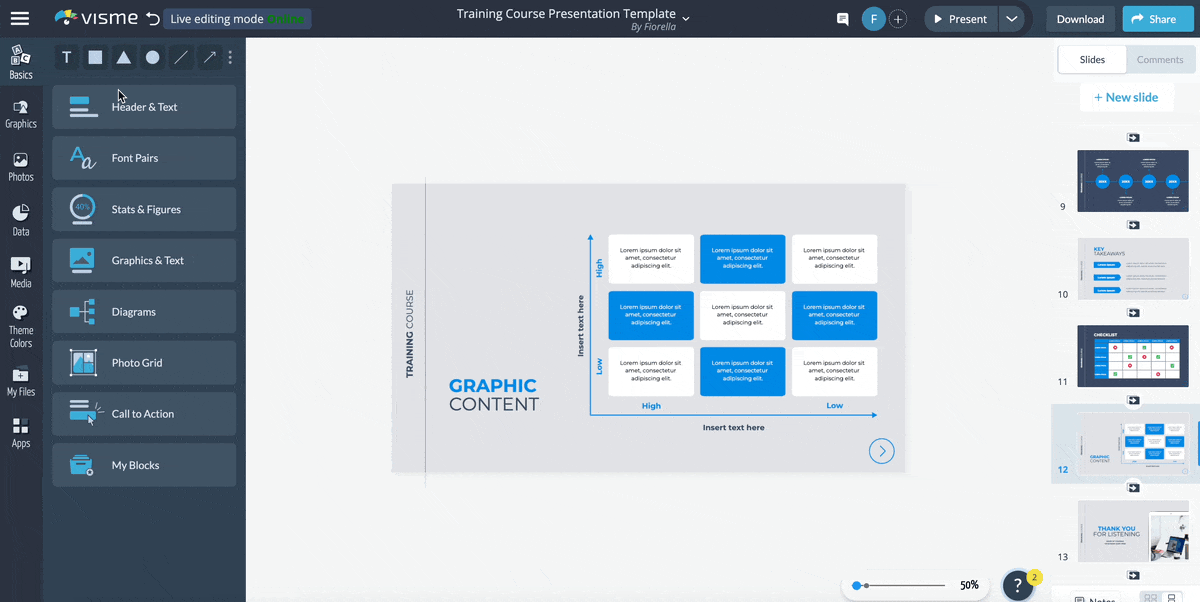Open the Apps panel
1200x602 pixels.
pyautogui.click(x=21, y=432)
